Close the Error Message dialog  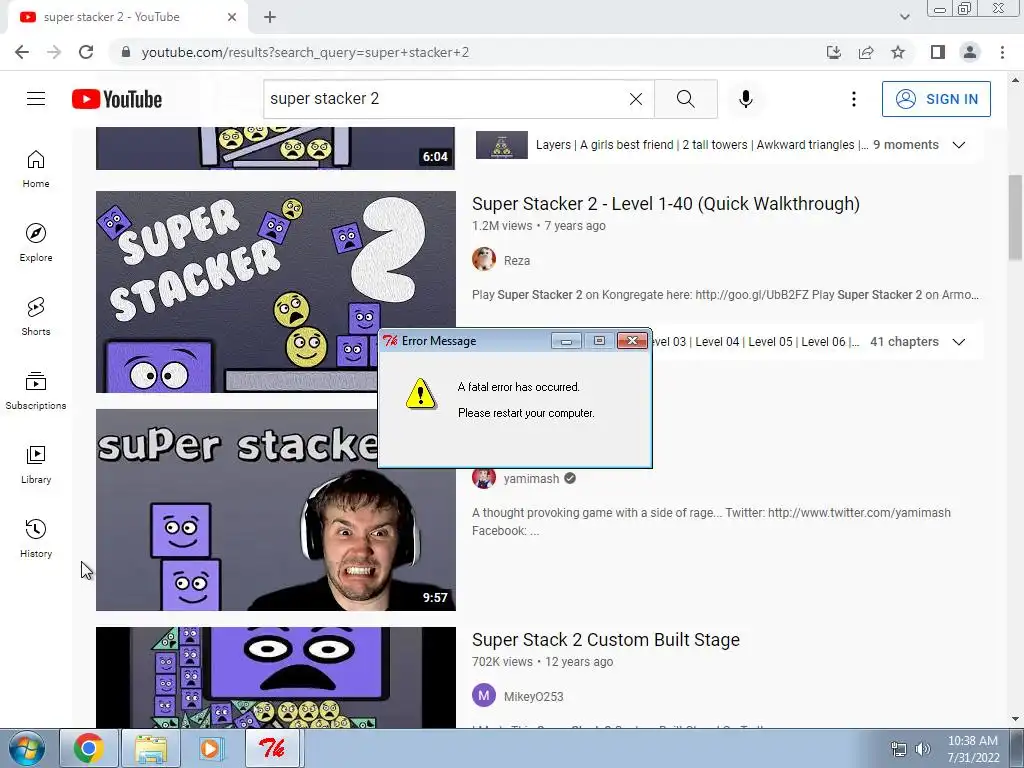point(632,340)
